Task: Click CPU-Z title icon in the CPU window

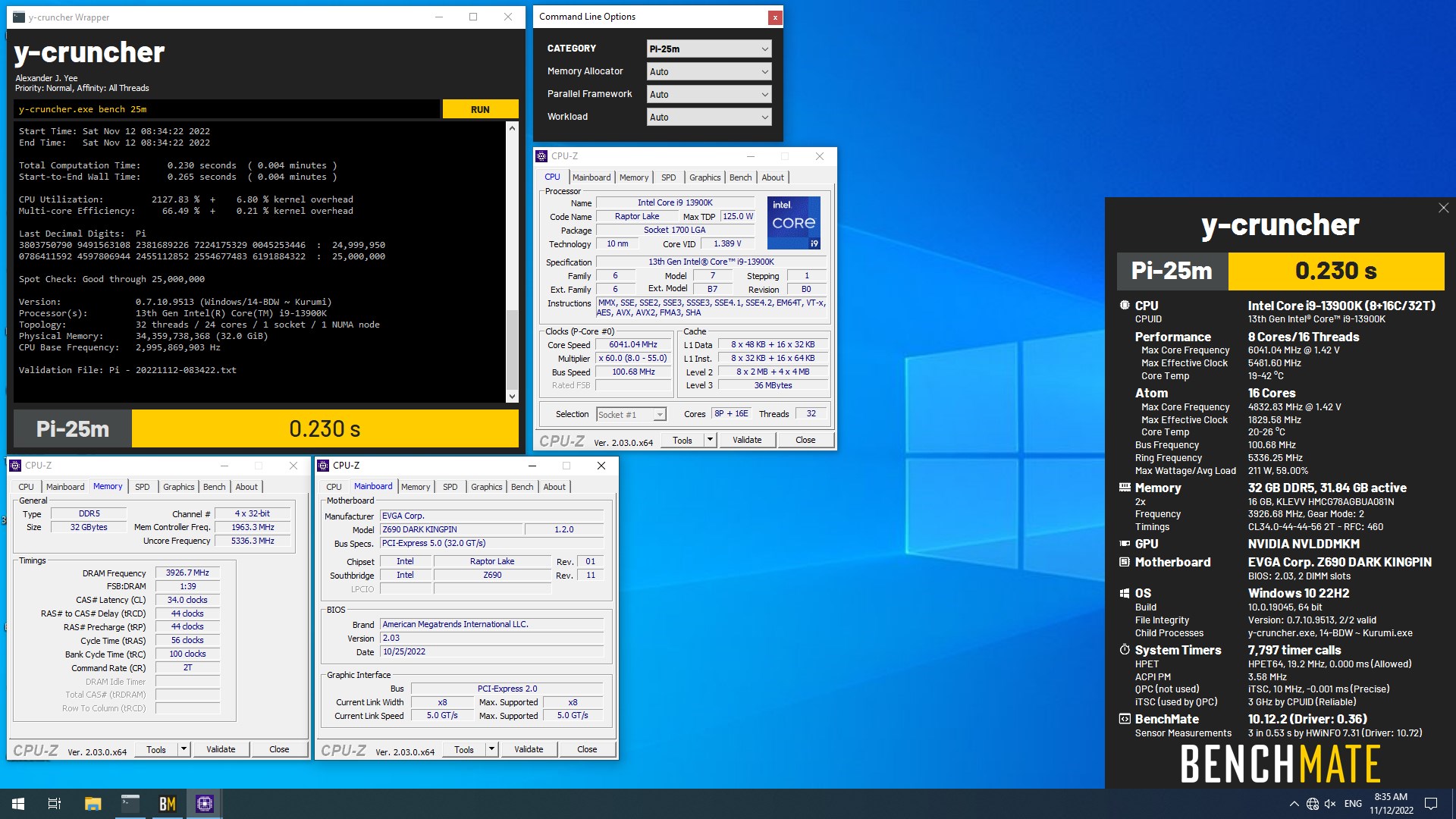Action: click(x=541, y=156)
